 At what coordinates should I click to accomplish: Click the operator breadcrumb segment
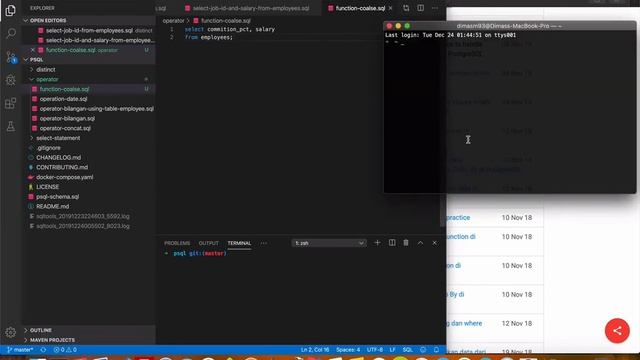click(x=173, y=20)
